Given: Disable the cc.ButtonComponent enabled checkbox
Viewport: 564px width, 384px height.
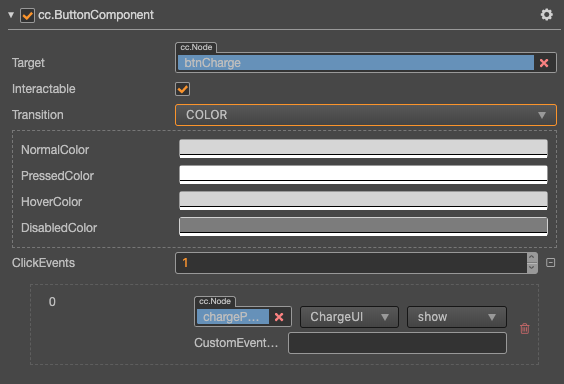Looking at the screenshot, I should pos(27,15).
